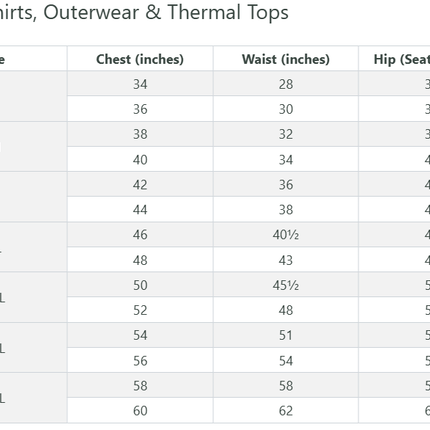430x430 pixels.
Task: Click waist measurement 40½
Action: (286, 235)
